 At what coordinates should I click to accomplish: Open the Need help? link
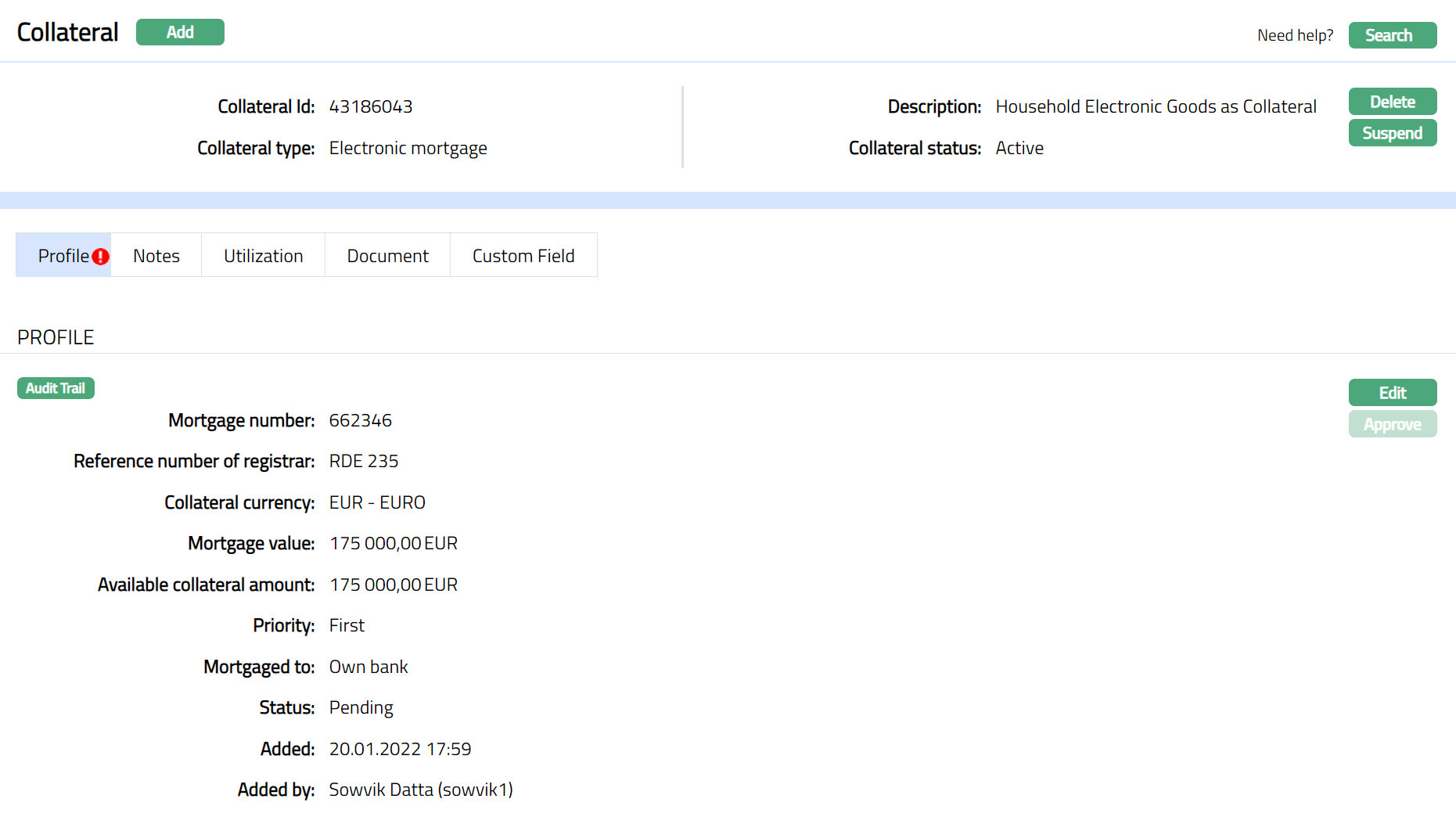(1295, 35)
